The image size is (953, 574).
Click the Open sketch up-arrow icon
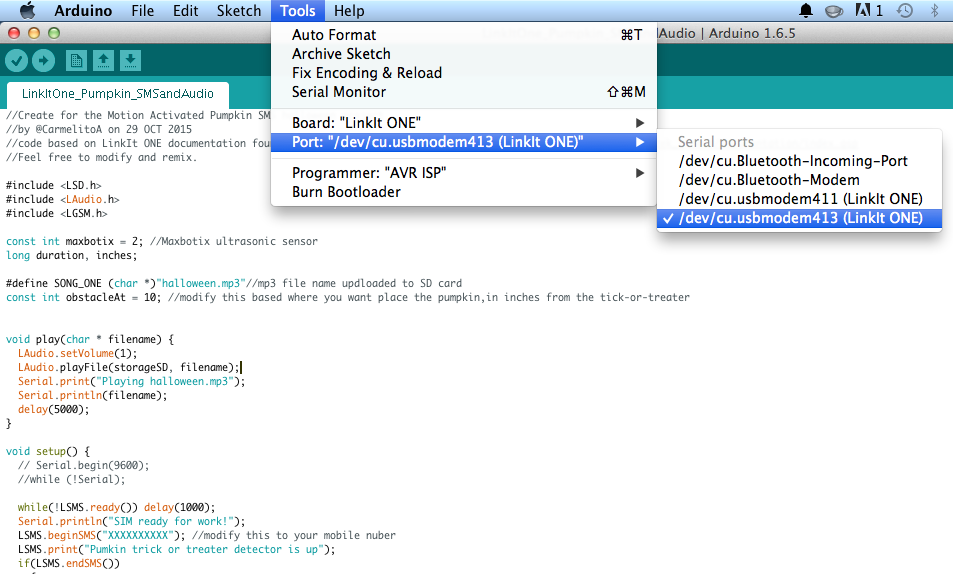click(x=103, y=60)
